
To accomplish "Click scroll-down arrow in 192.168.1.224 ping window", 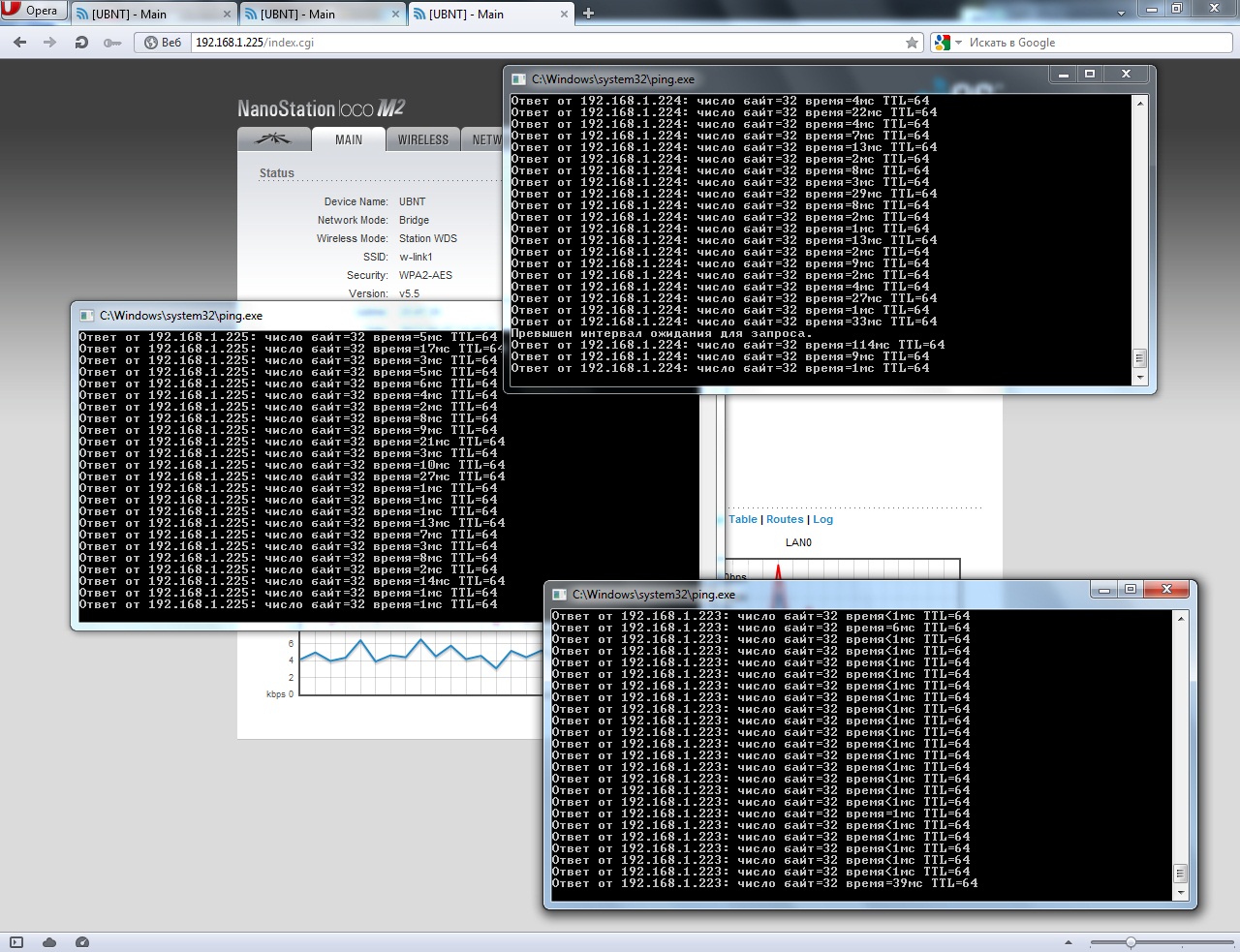I will (1139, 377).
